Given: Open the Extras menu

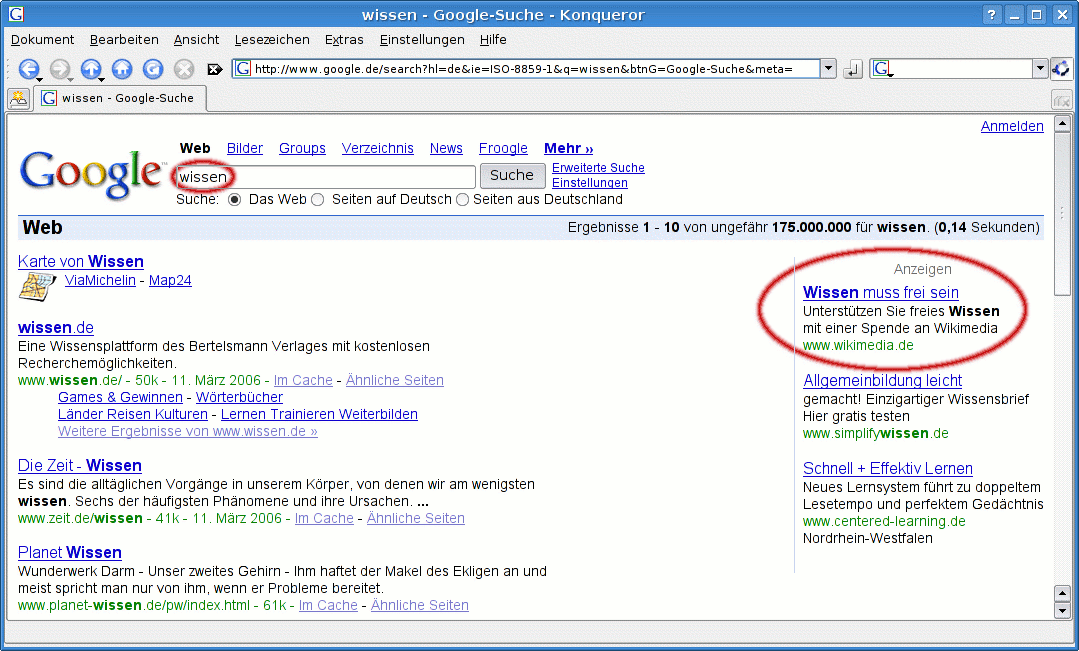Looking at the screenshot, I should pyautogui.click(x=344, y=40).
